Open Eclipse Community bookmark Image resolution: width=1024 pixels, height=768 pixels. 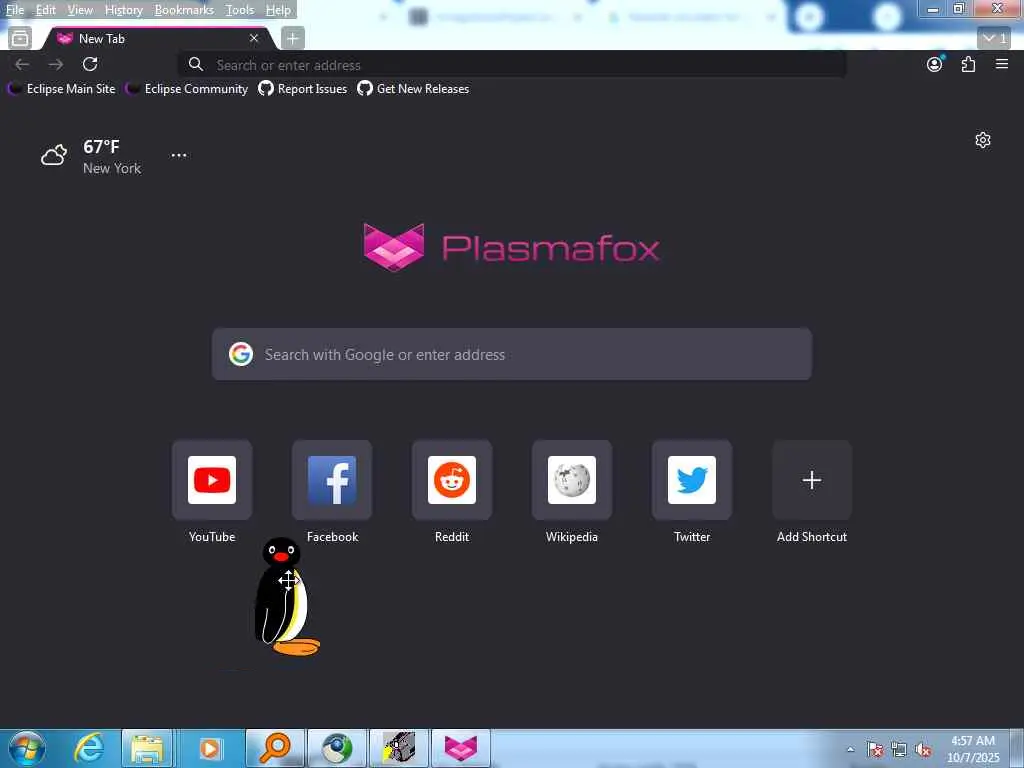coord(187,89)
